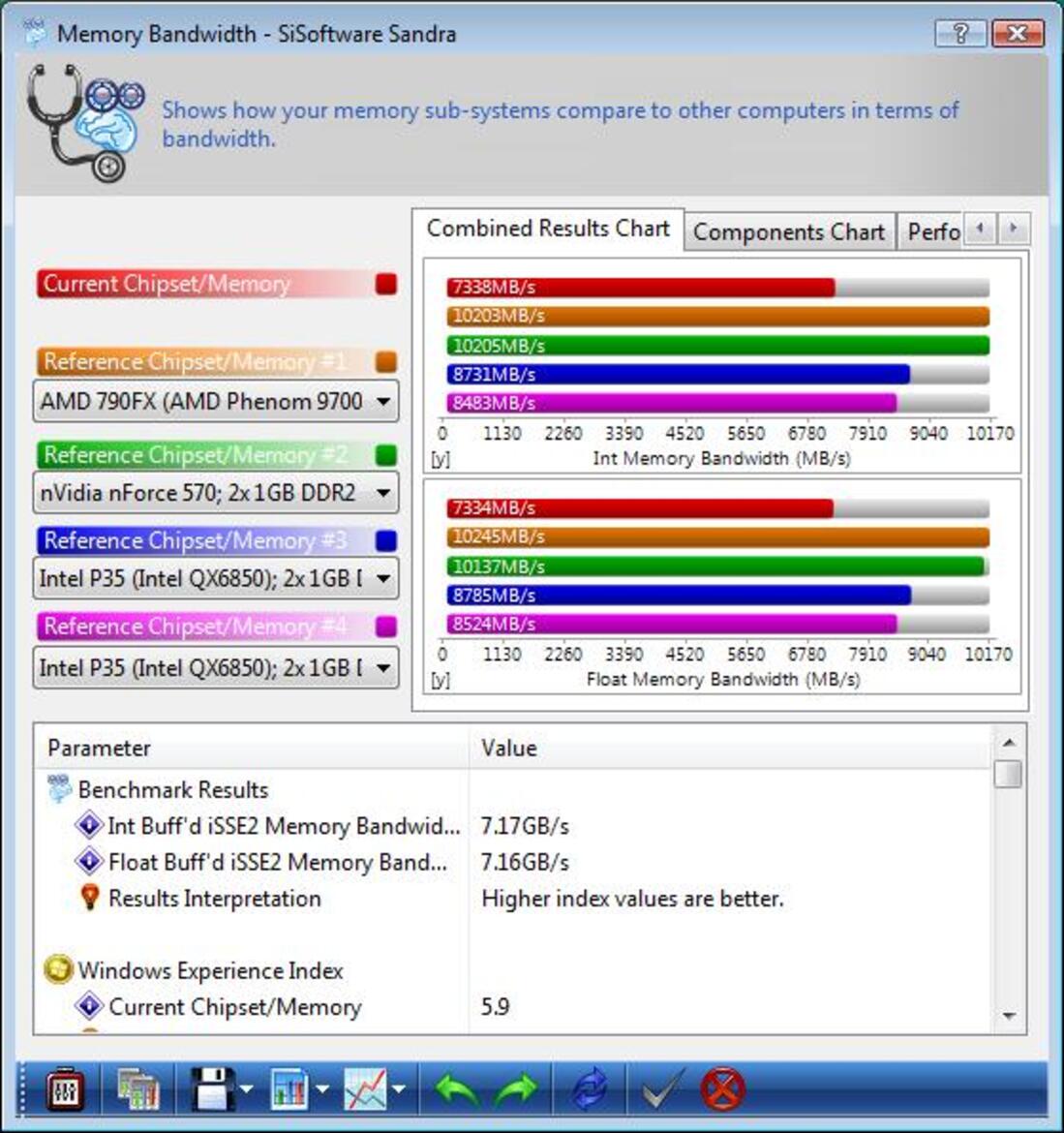This screenshot has width=1064, height=1133.
Task: Close the Memory Bandwidth window
Action: [x=1018, y=33]
